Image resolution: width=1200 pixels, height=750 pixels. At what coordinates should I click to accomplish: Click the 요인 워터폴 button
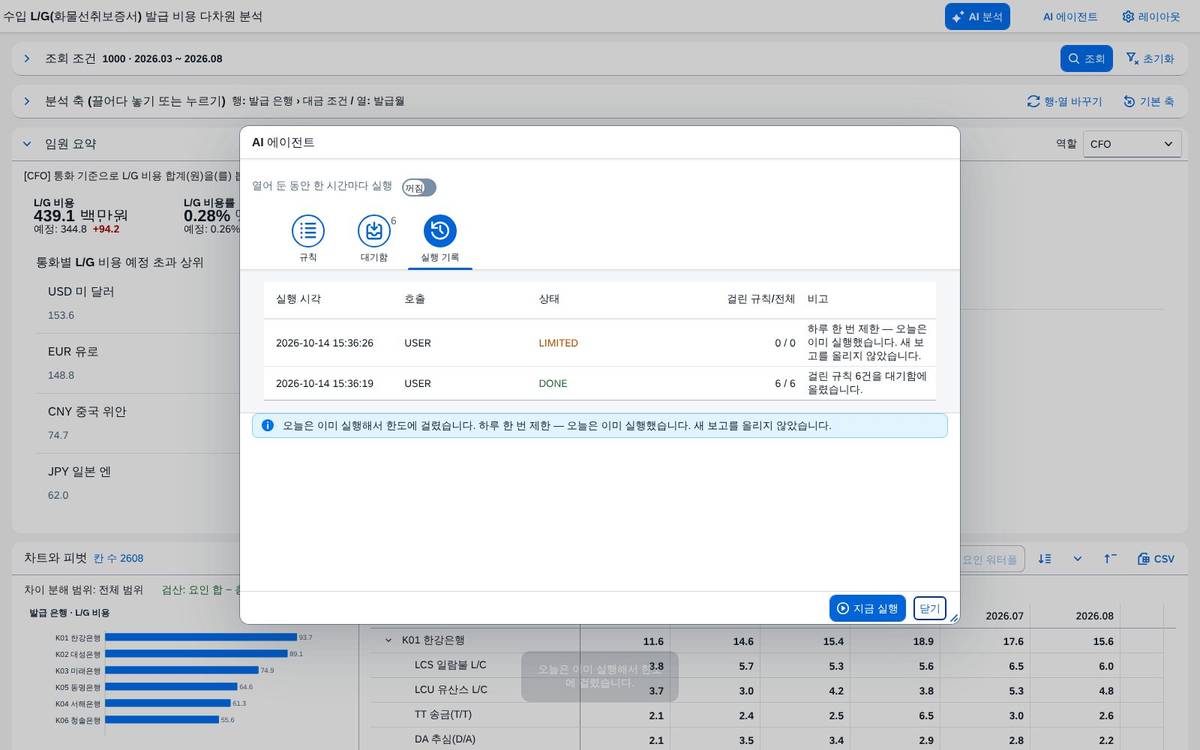pos(990,559)
